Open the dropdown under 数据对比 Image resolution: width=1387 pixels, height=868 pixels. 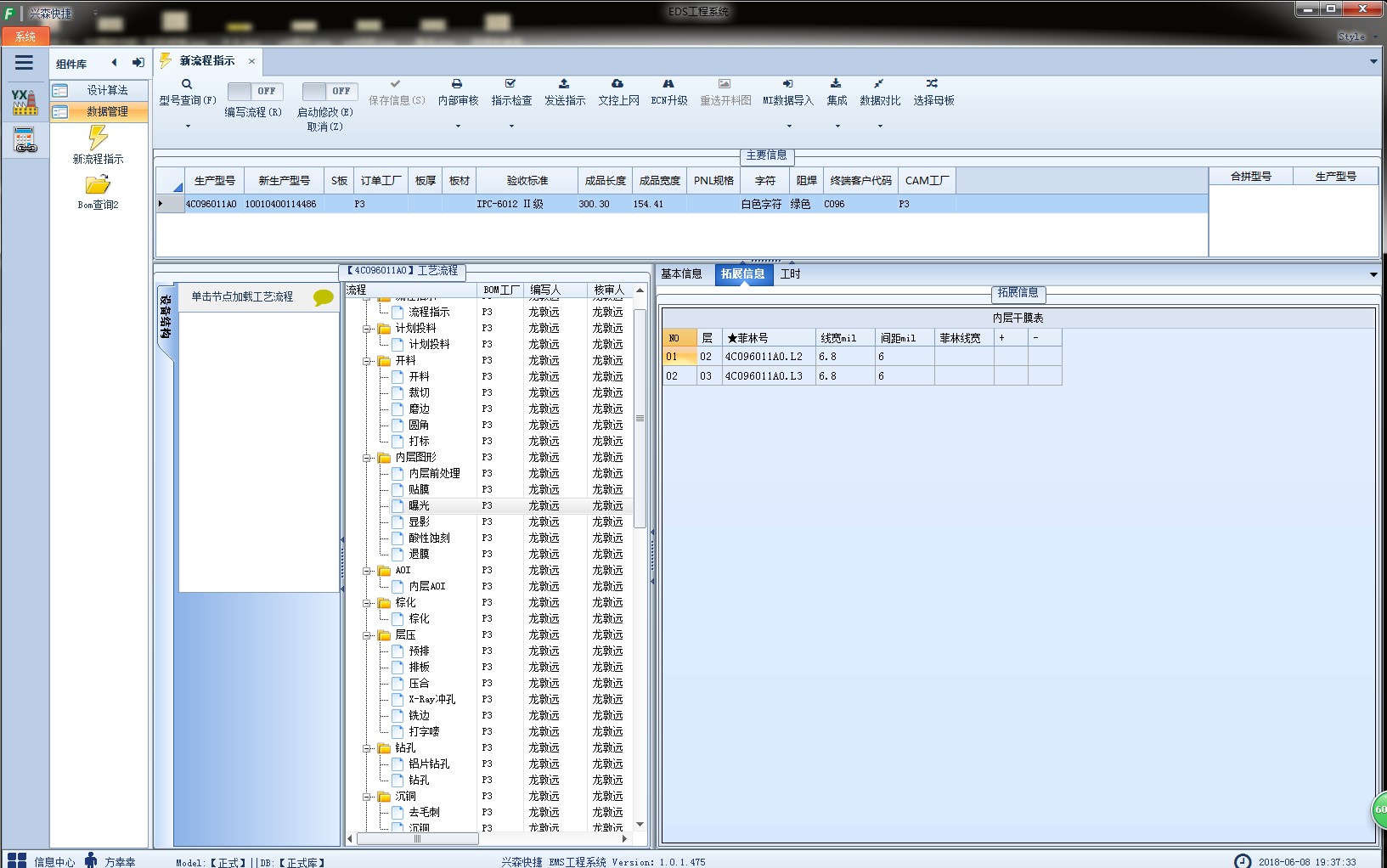(x=880, y=127)
